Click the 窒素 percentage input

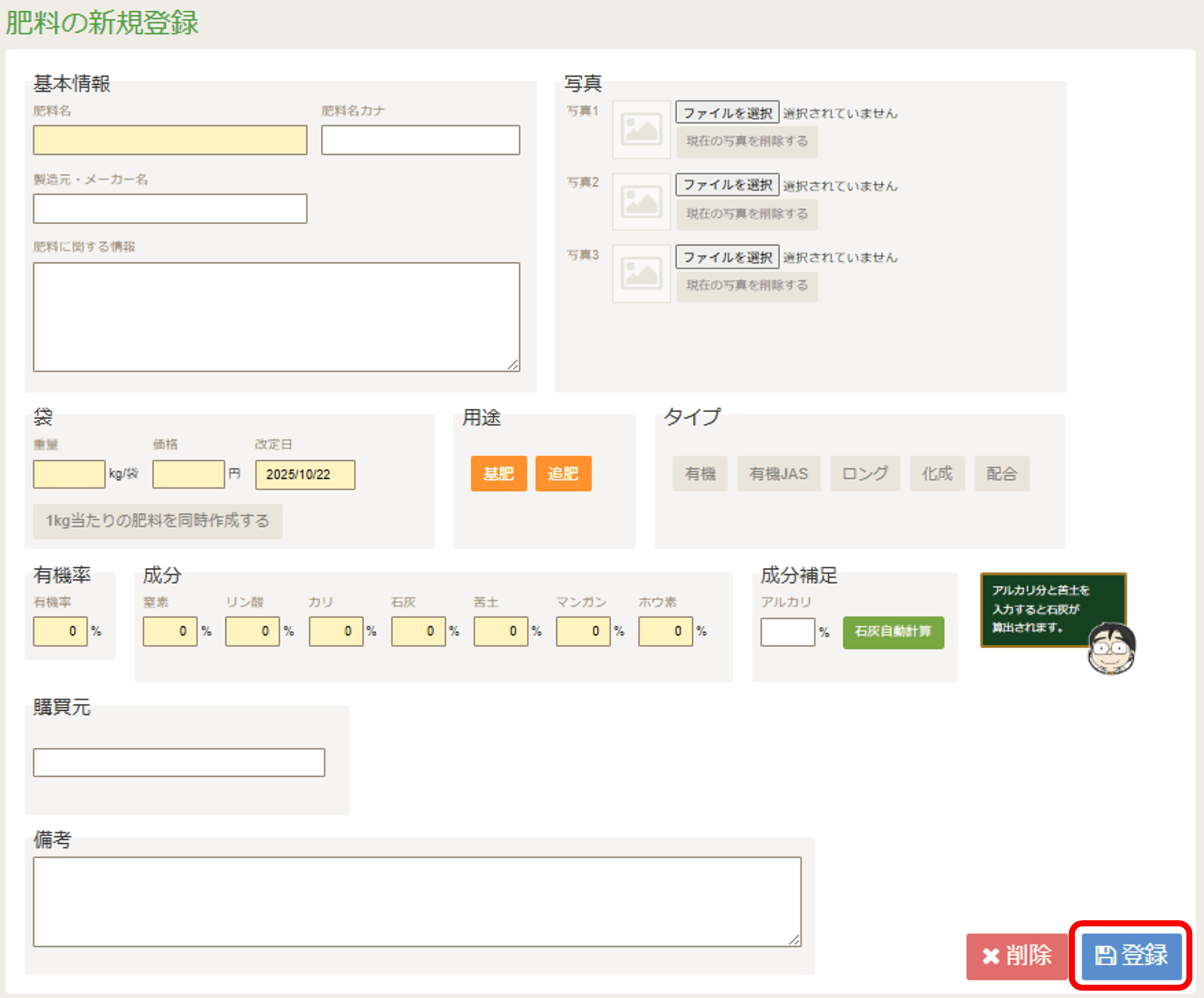coord(170,631)
